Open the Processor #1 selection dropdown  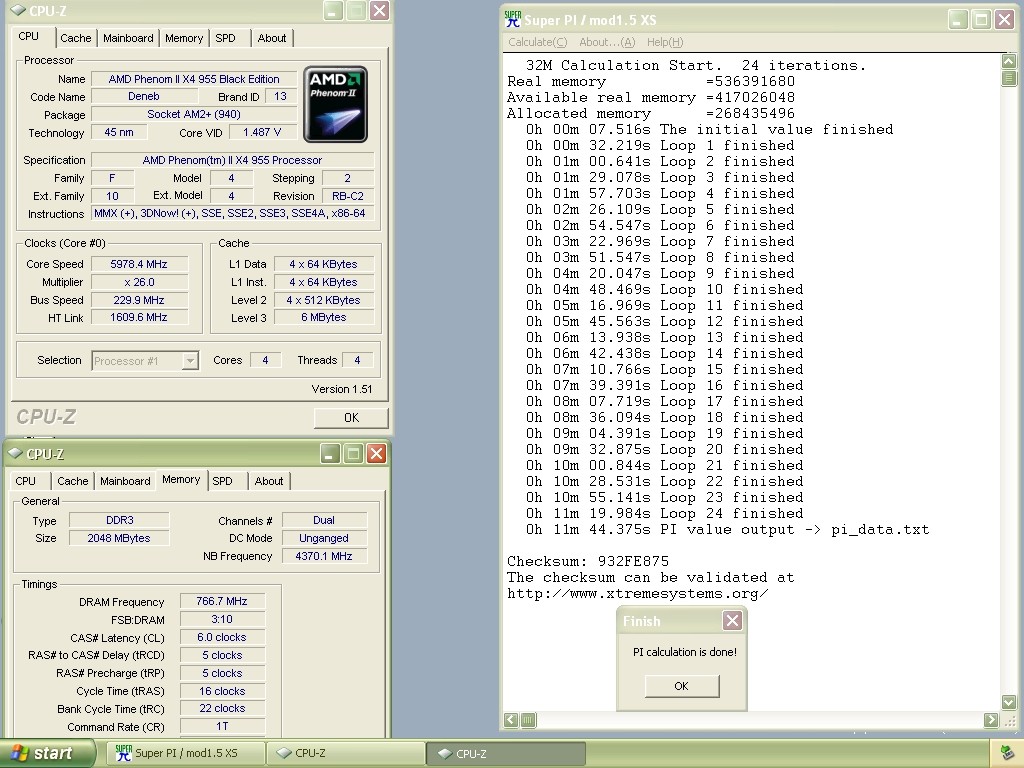click(x=190, y=360)
